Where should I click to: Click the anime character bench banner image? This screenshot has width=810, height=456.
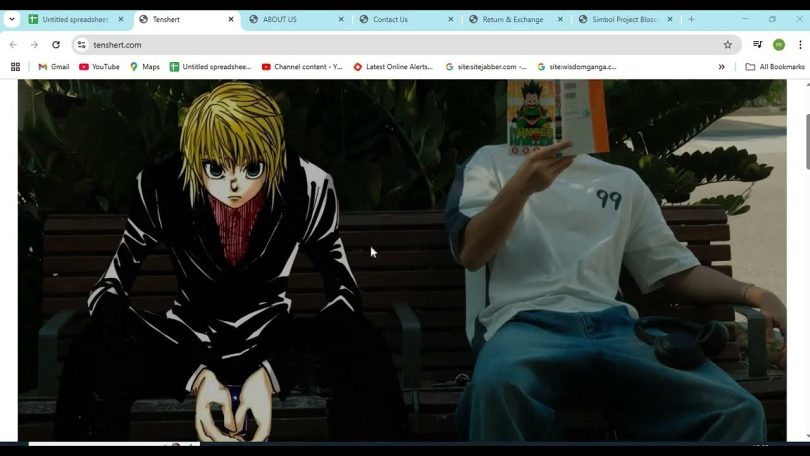[x=402, y=260]
